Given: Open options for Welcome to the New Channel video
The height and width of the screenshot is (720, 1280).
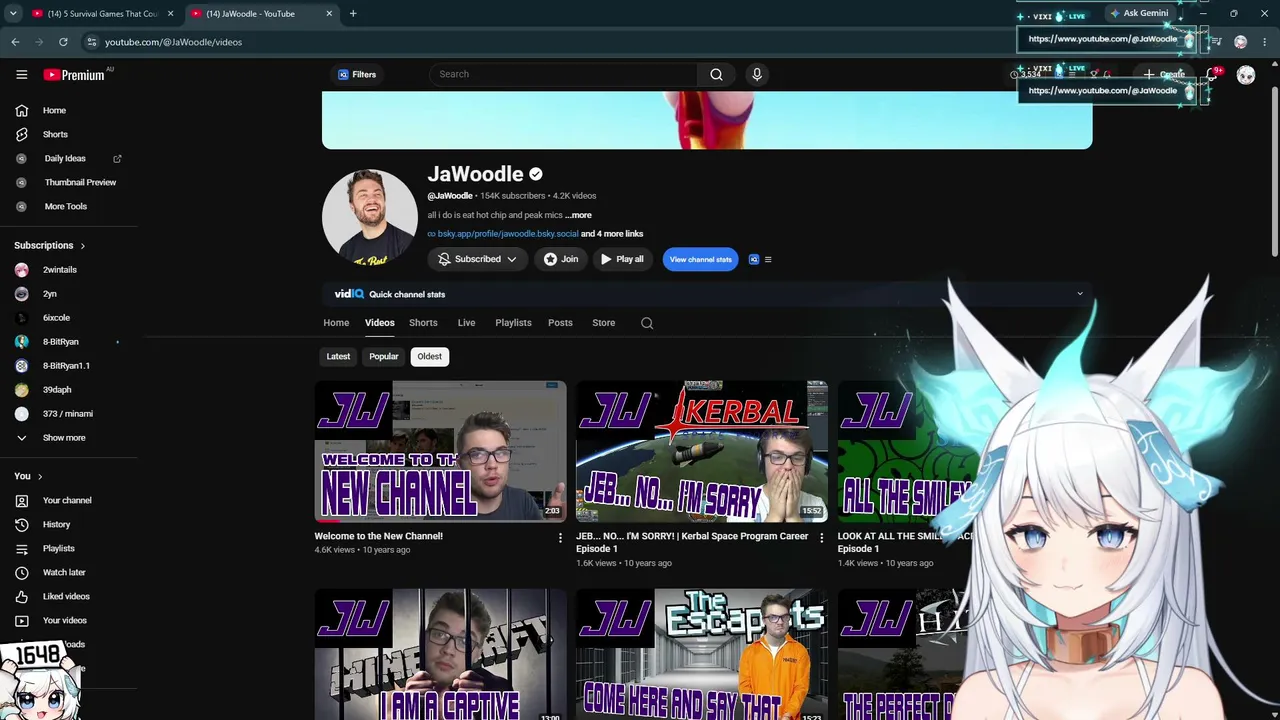Looking at the screenshot, I should [x=560, y=538].
